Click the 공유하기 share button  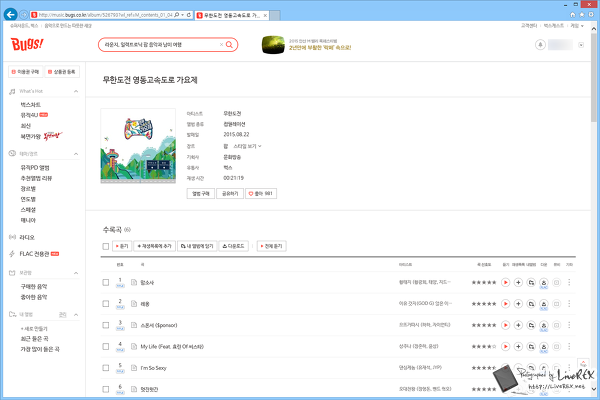(x=230, y=194)
